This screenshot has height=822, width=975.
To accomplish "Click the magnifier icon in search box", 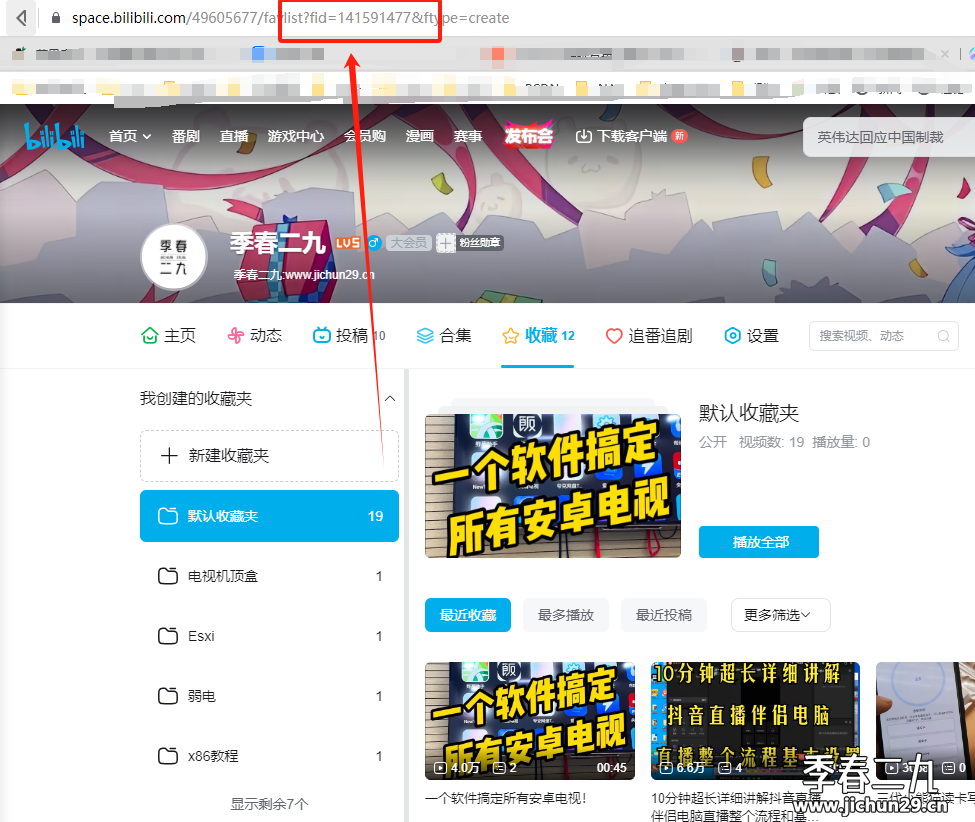I will 943,336.
